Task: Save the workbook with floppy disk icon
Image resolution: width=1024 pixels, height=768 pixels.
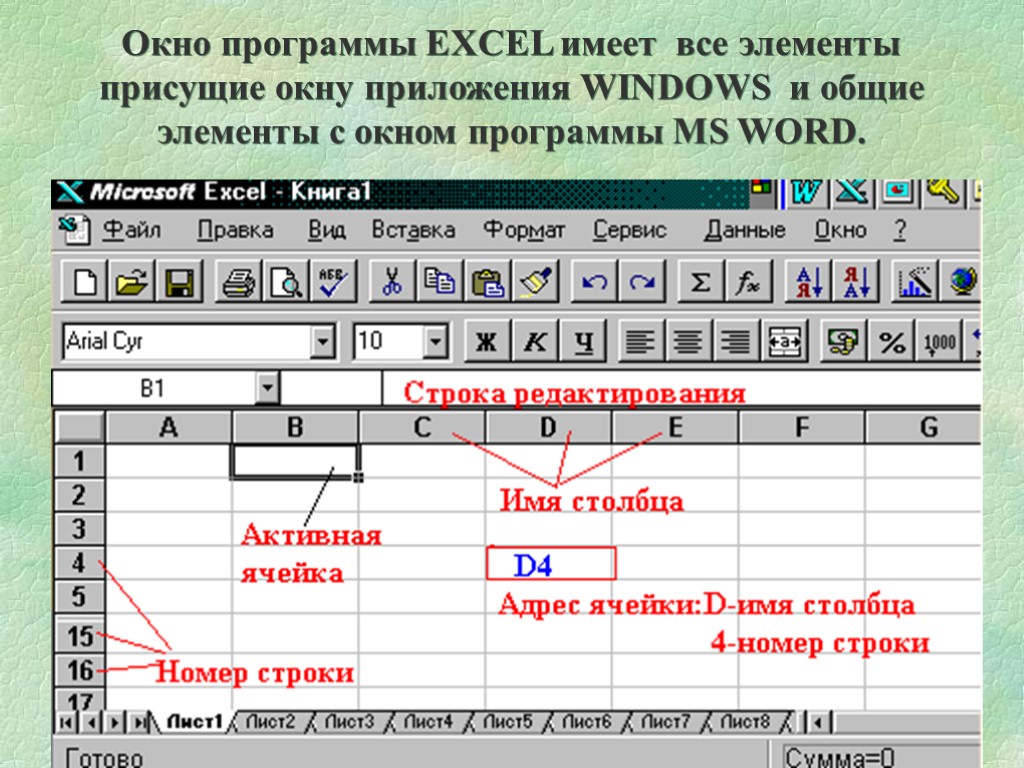Action: (x=179, y=281)
